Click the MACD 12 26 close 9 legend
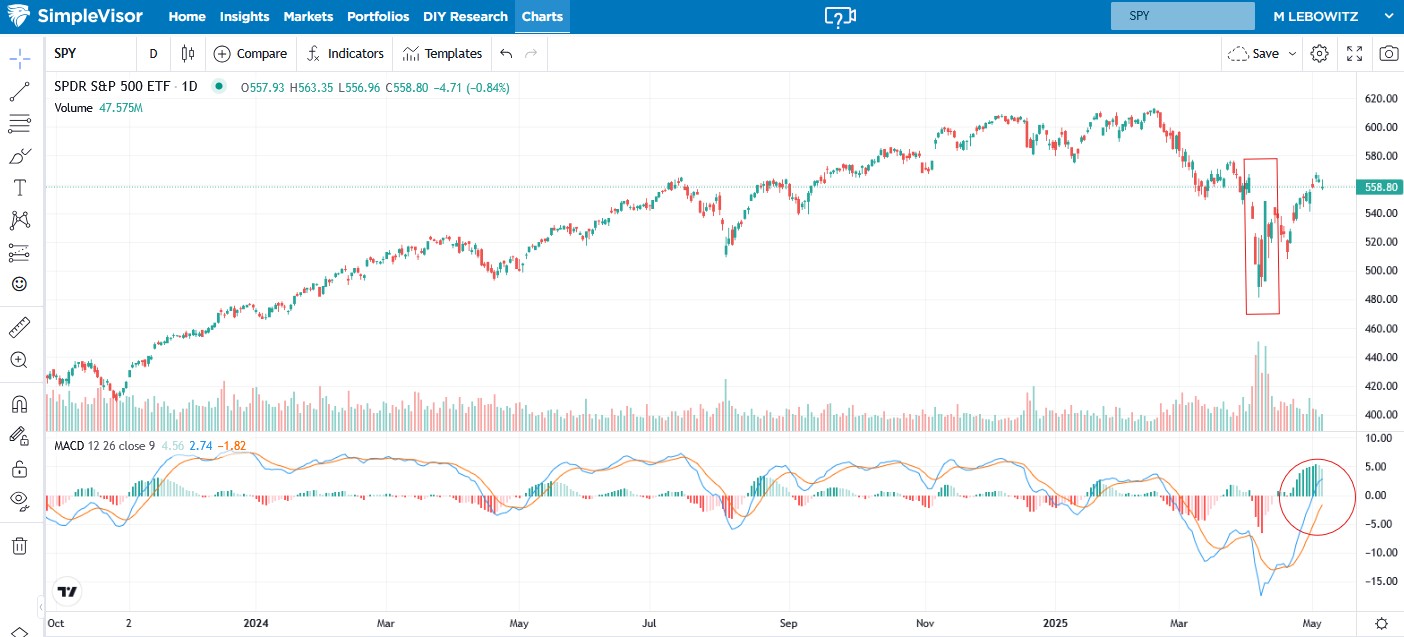 click(105, 446)
